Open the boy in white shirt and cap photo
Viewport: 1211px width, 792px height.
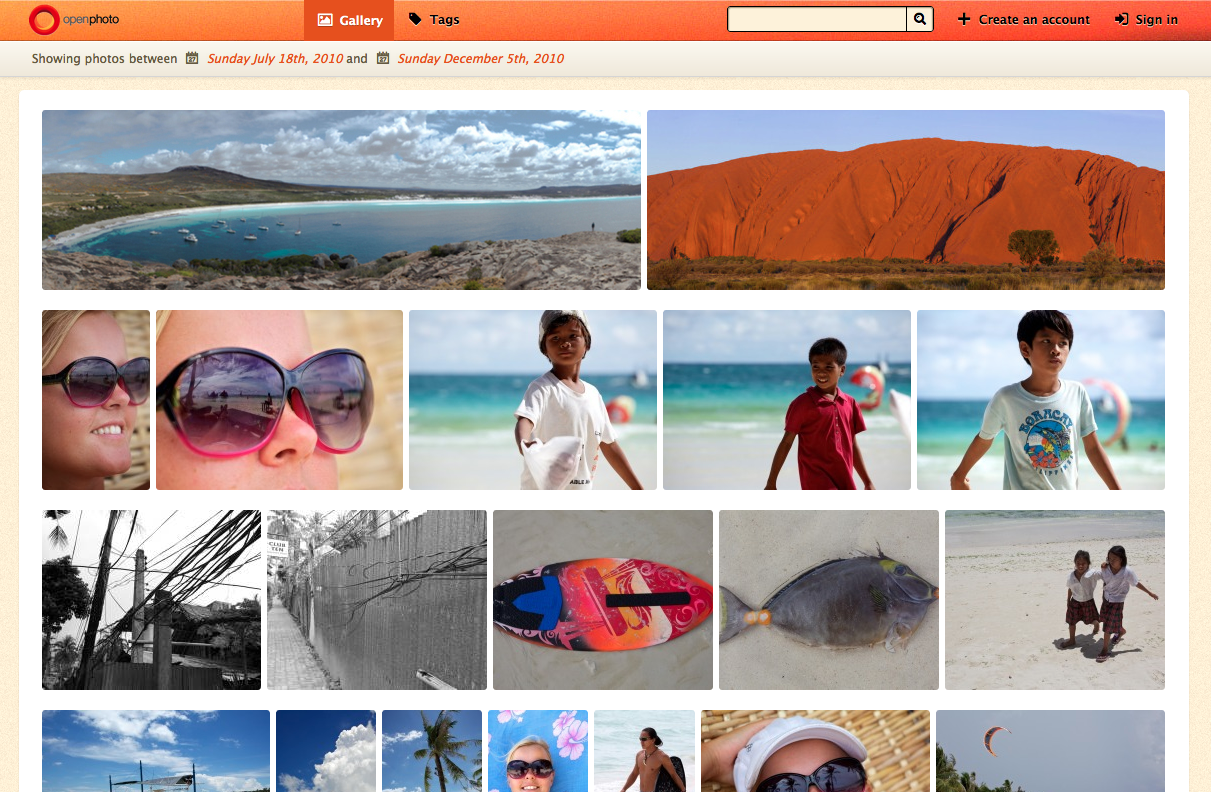(x=533, y=400)
